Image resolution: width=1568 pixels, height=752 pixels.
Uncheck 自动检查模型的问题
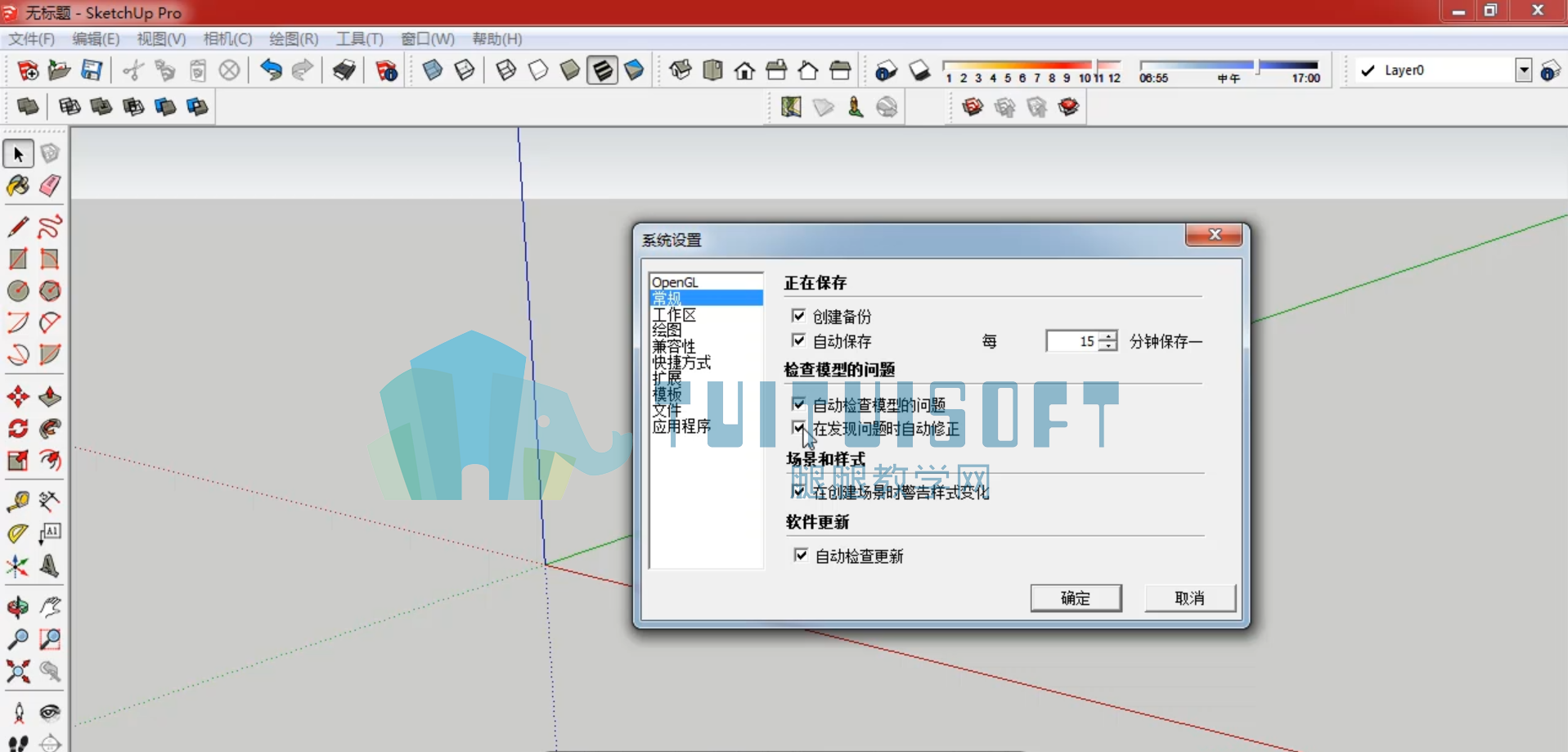pyautogui.click(x=799, y=404)
